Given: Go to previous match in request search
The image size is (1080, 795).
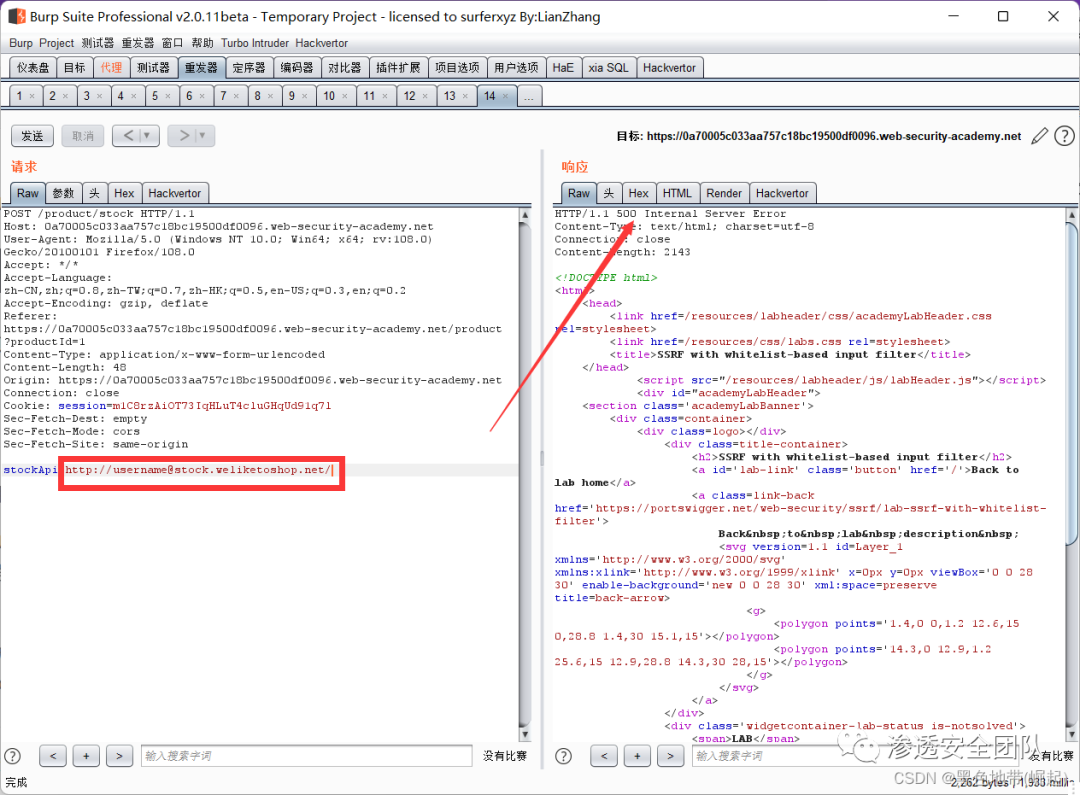Looking at the screenshot, I should point(53,756).
